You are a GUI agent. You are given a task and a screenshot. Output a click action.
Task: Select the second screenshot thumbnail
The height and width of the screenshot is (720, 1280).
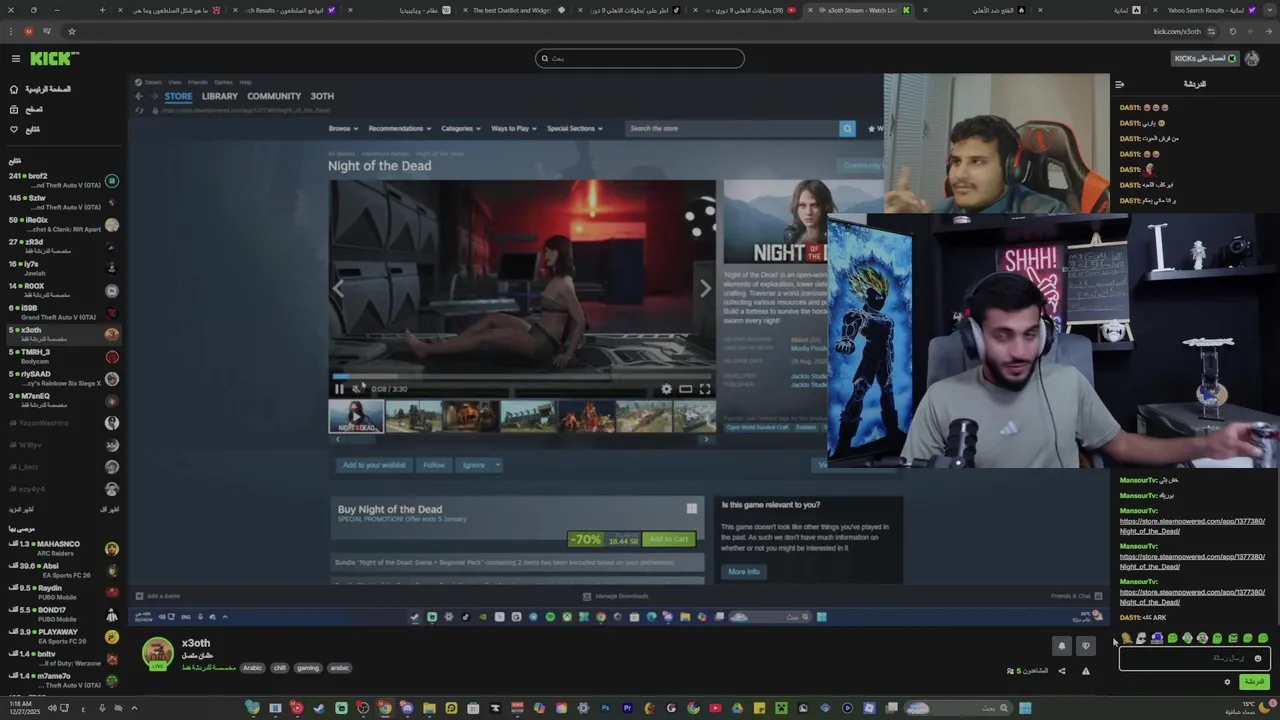[x=413, y=416]
